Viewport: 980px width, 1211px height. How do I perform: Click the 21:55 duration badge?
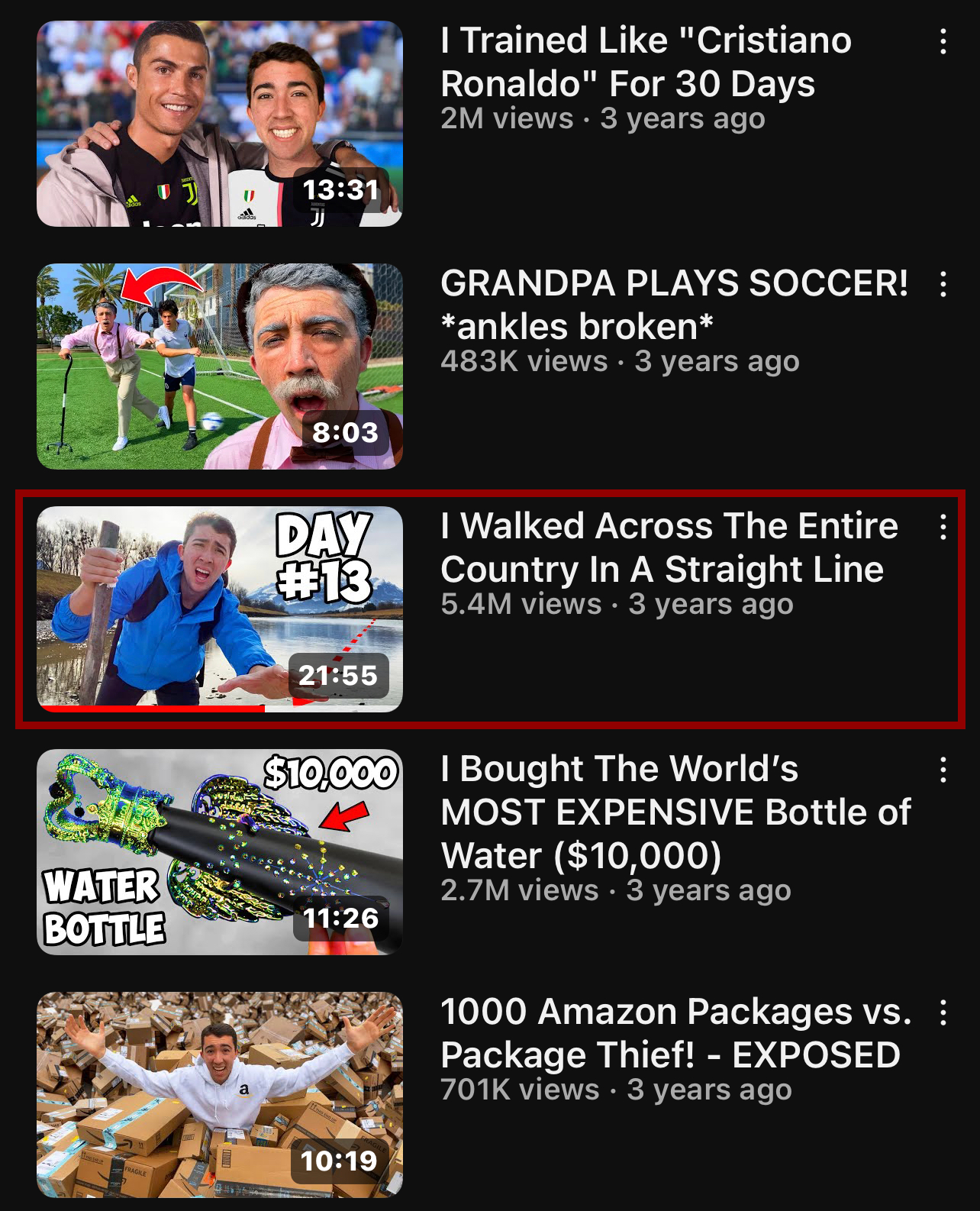(x=338, y=675)
